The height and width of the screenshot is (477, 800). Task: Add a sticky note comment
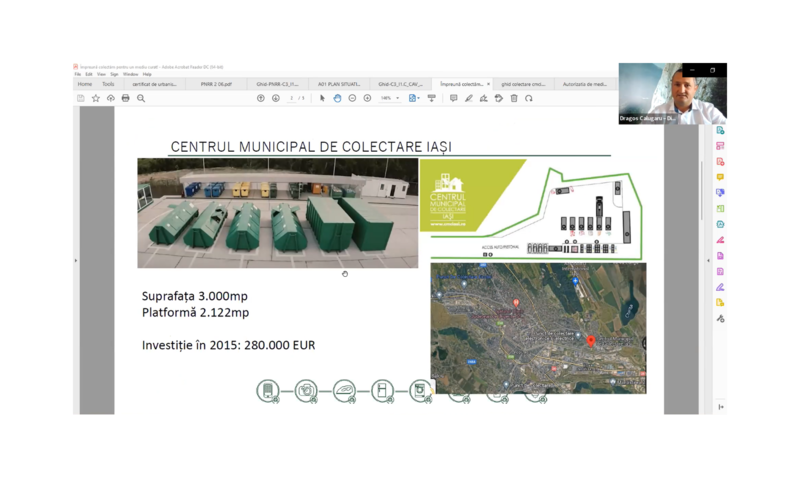pyautogui.click(x=454, y=98)
